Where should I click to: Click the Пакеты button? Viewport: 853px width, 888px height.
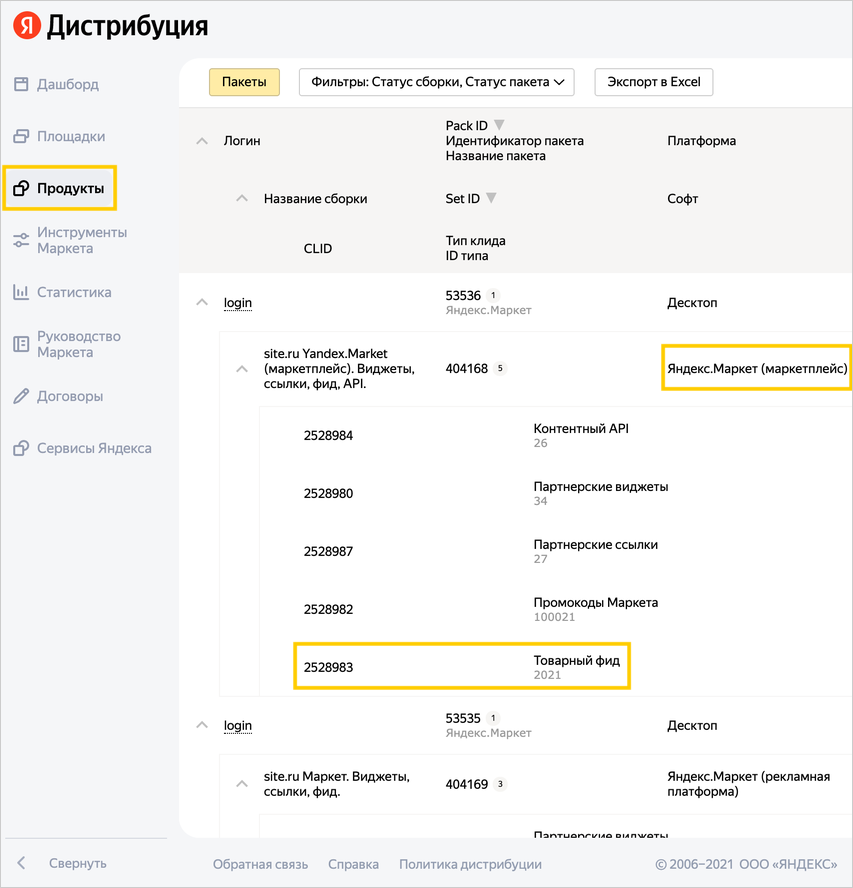[244, 82]
